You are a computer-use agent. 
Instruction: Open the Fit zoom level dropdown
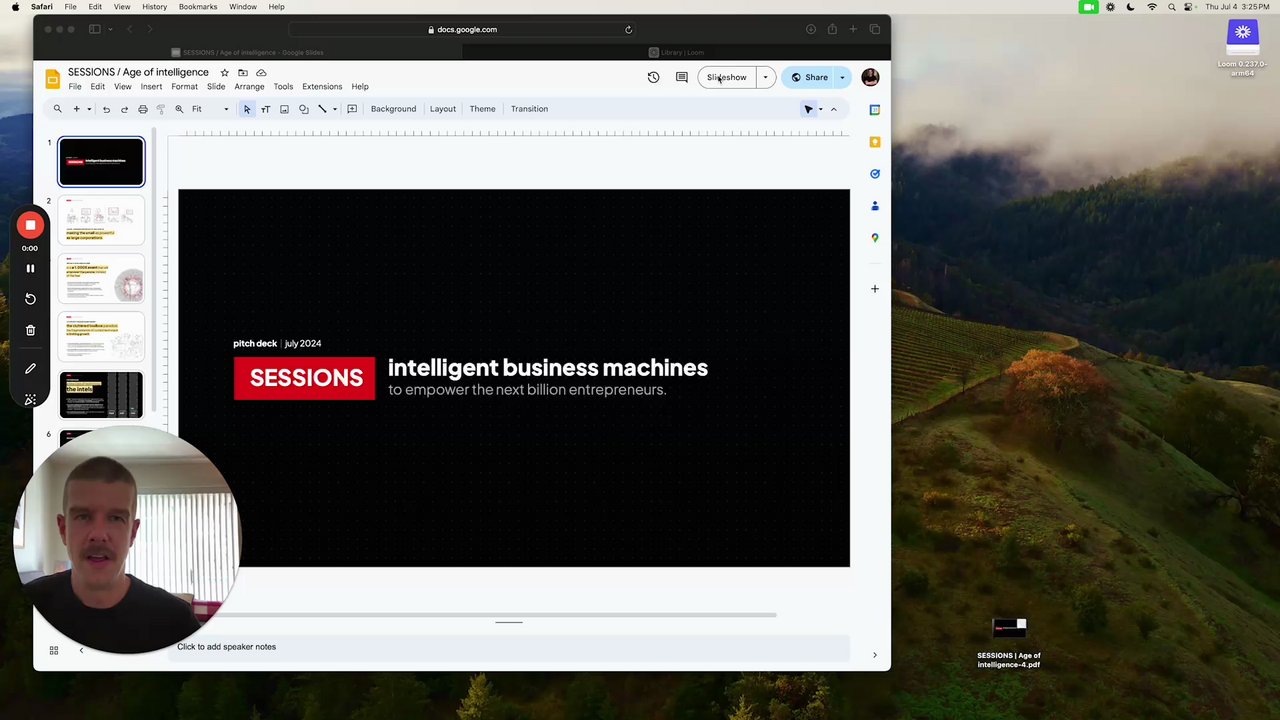(210, 109)
